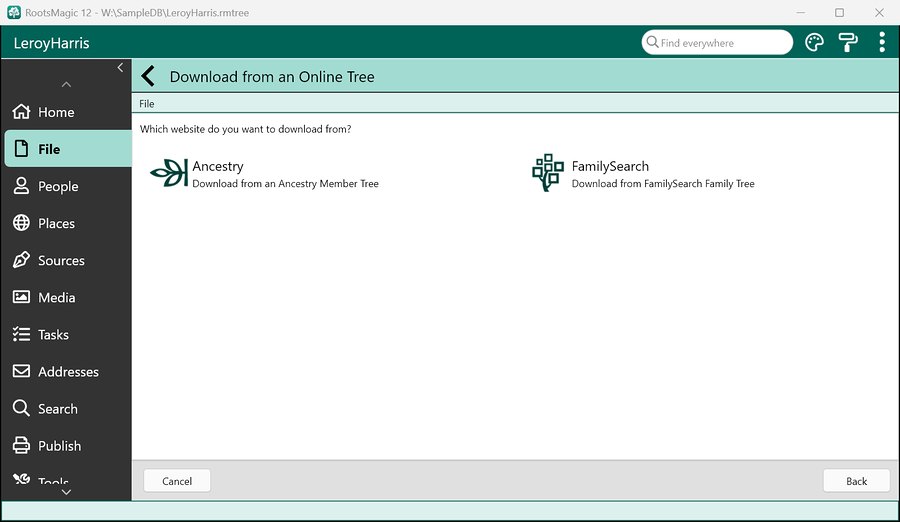Open the Publish menu item label
The width and height of the screenshot is (900, 522).
[60, 446]
